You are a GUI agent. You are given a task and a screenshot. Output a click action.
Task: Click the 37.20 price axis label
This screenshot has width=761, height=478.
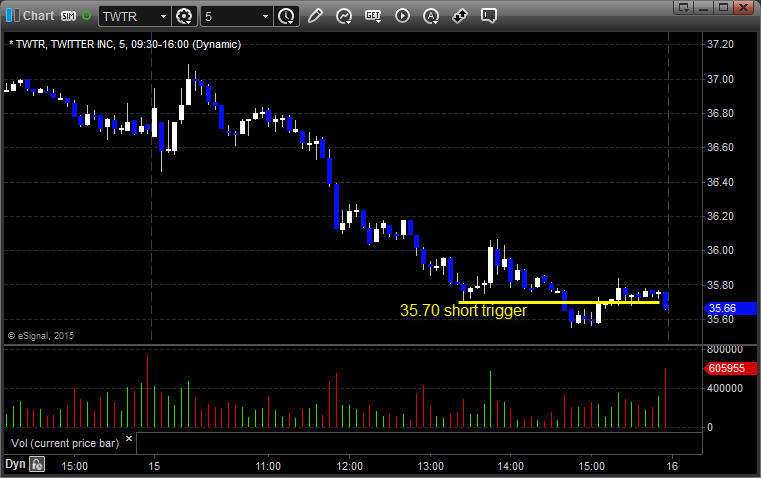click(720, 45)
